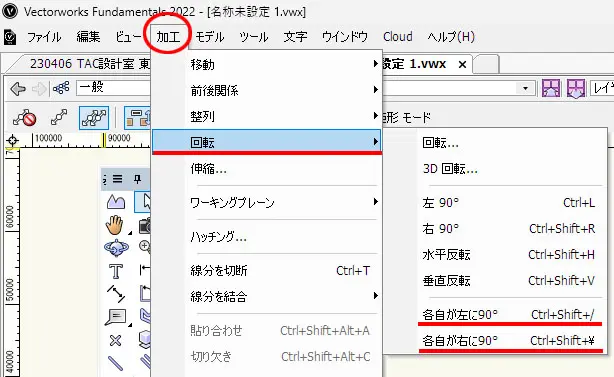Click the 一般 class field
This screenshot has height=377, width=614.
pyautogui.click(x=114, y=88)
